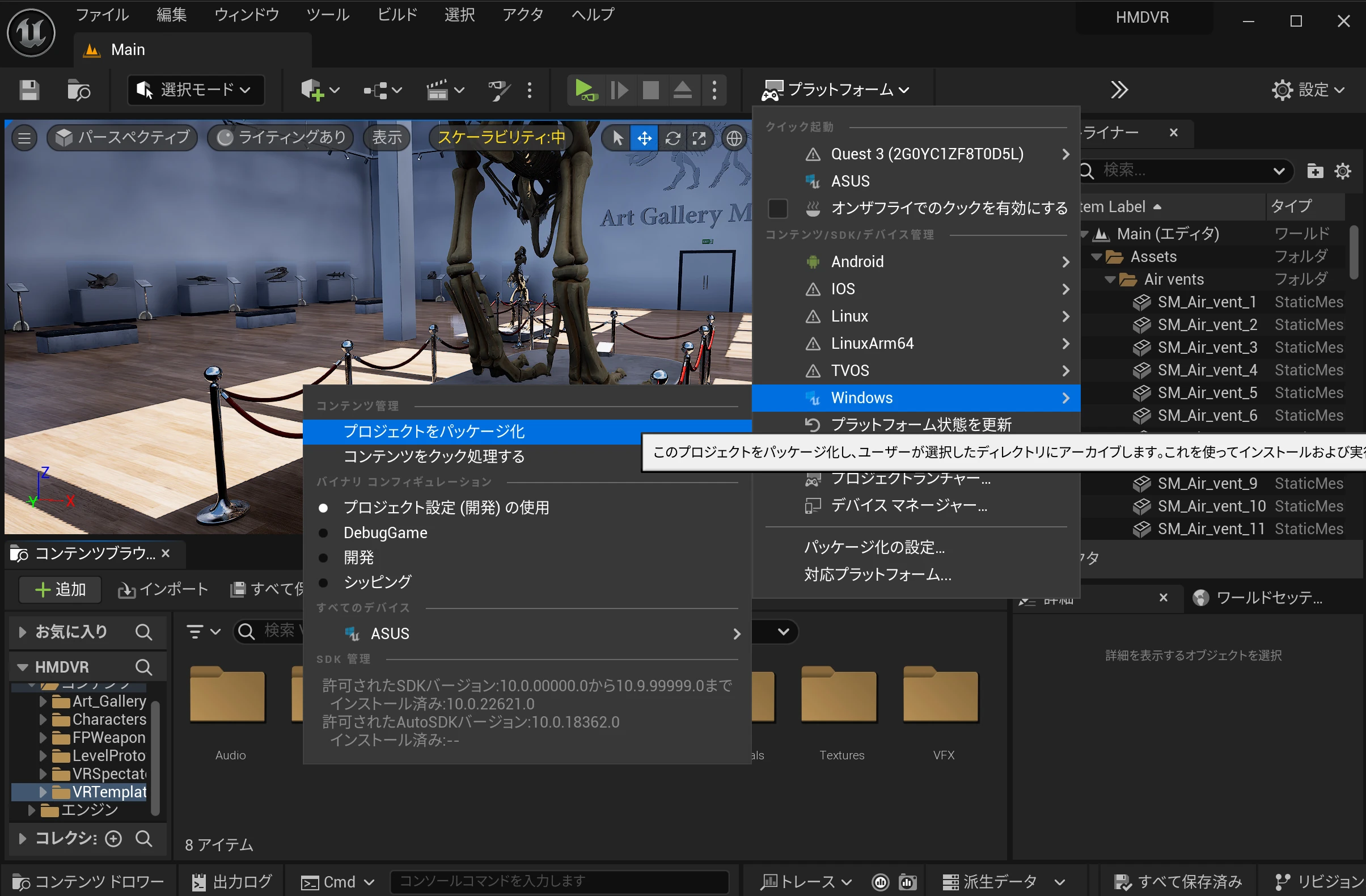
Task: Click the Play in editor button
Action: (584, 90)
